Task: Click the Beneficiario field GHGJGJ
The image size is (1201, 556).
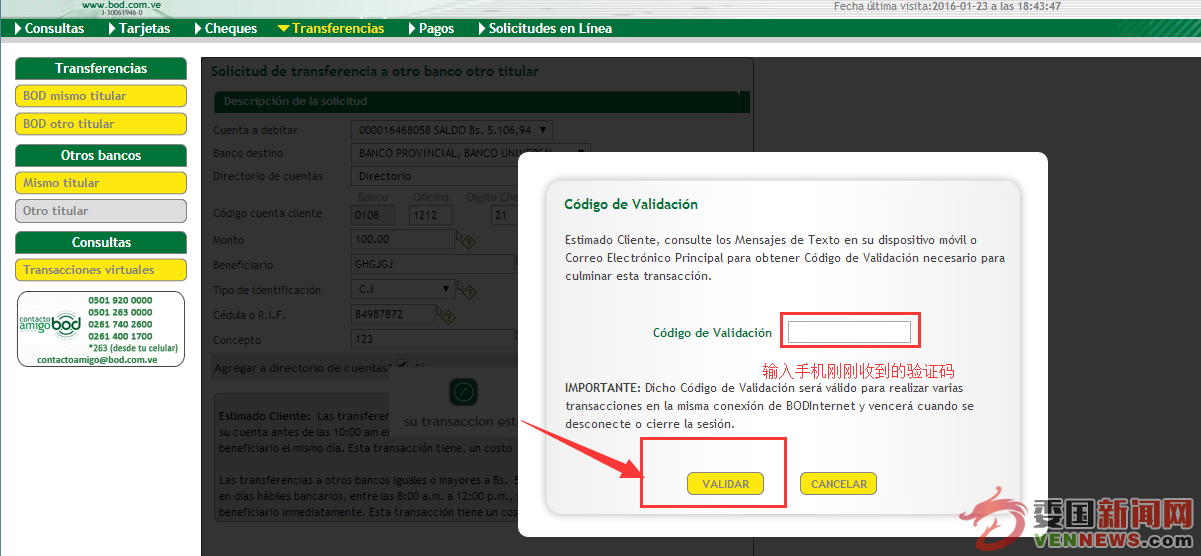Action: click(x=433, y=265)
